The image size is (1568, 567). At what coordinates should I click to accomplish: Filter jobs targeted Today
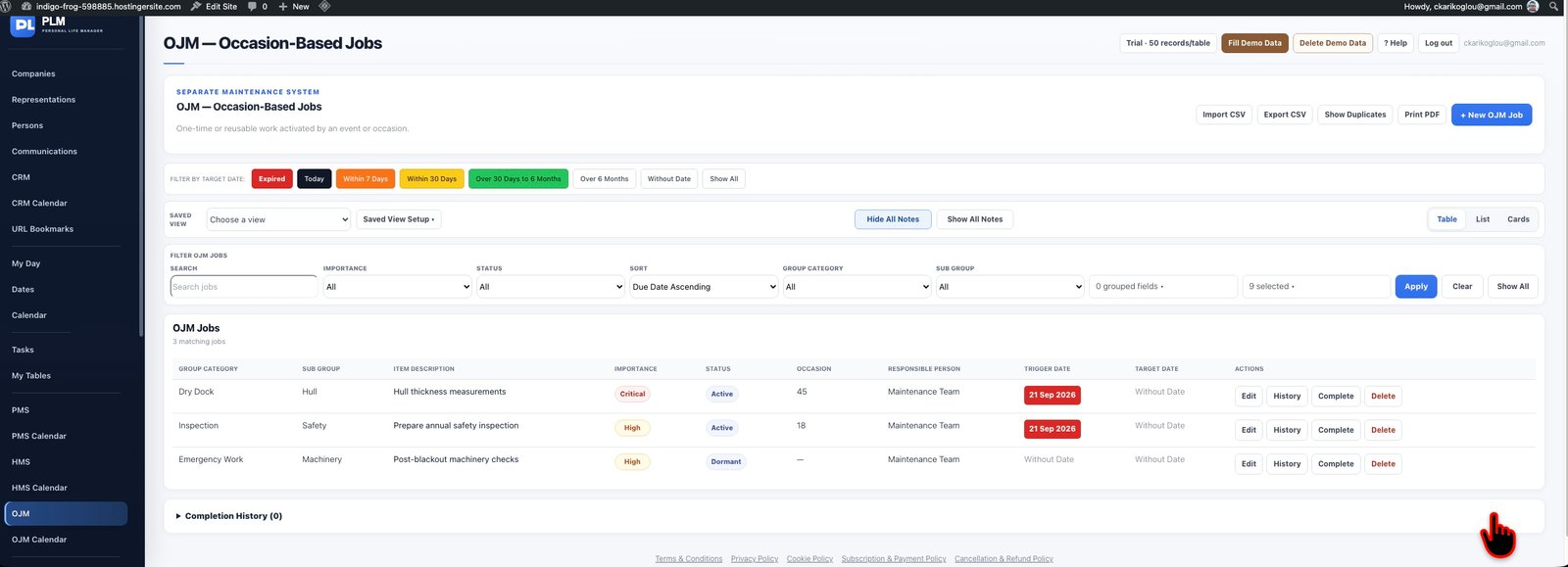coord(314,179)
